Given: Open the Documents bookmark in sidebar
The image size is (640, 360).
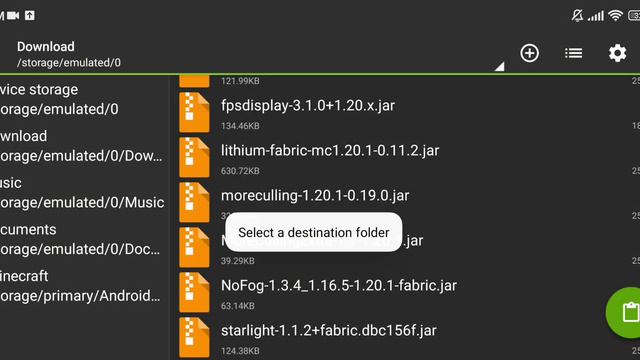Looking at the screenshot, I should [84, 239].
